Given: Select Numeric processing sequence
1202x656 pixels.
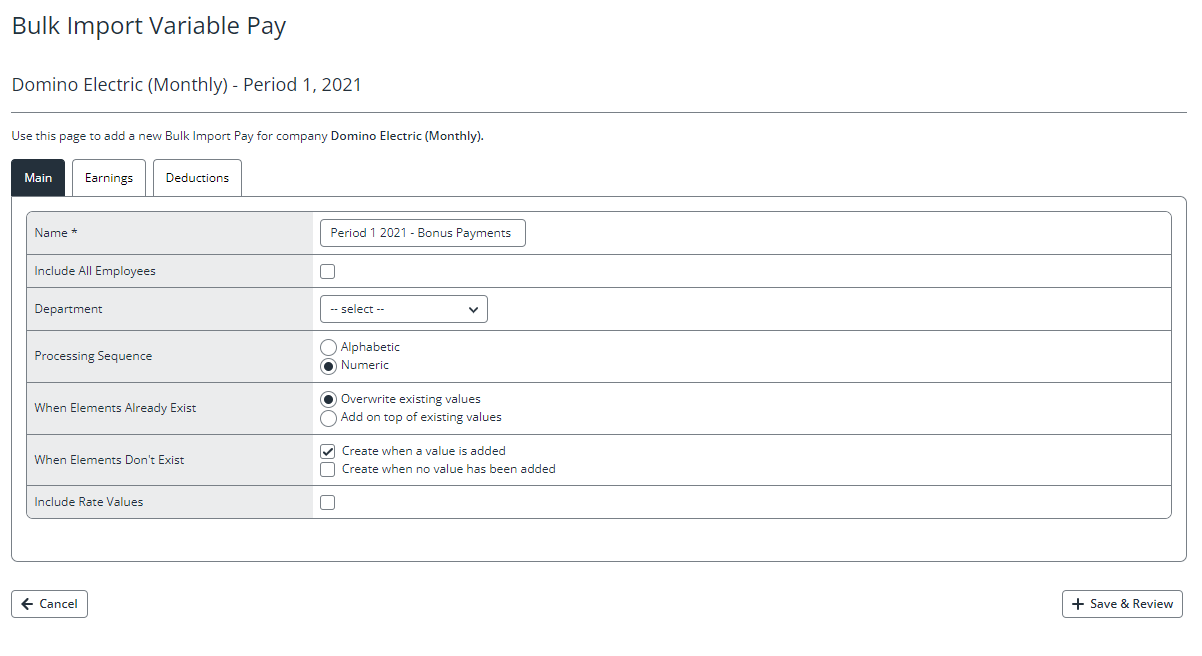Looking at the screenshot, I should (328, 365).
